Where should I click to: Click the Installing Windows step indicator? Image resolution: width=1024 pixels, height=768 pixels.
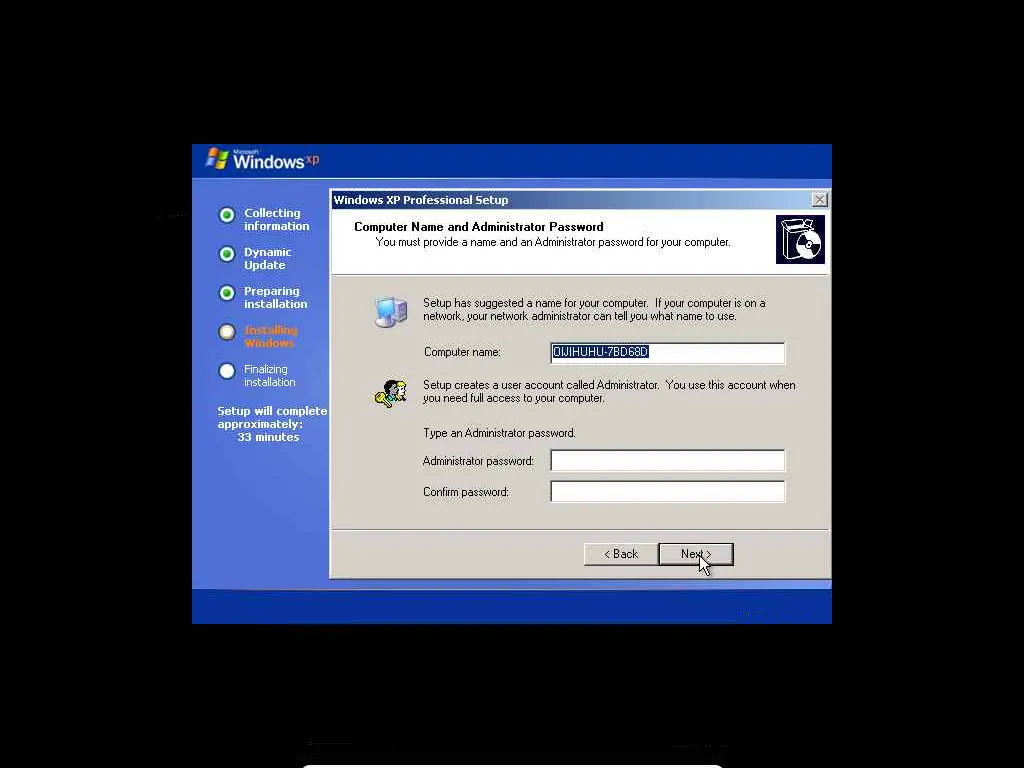coord(227,332)
